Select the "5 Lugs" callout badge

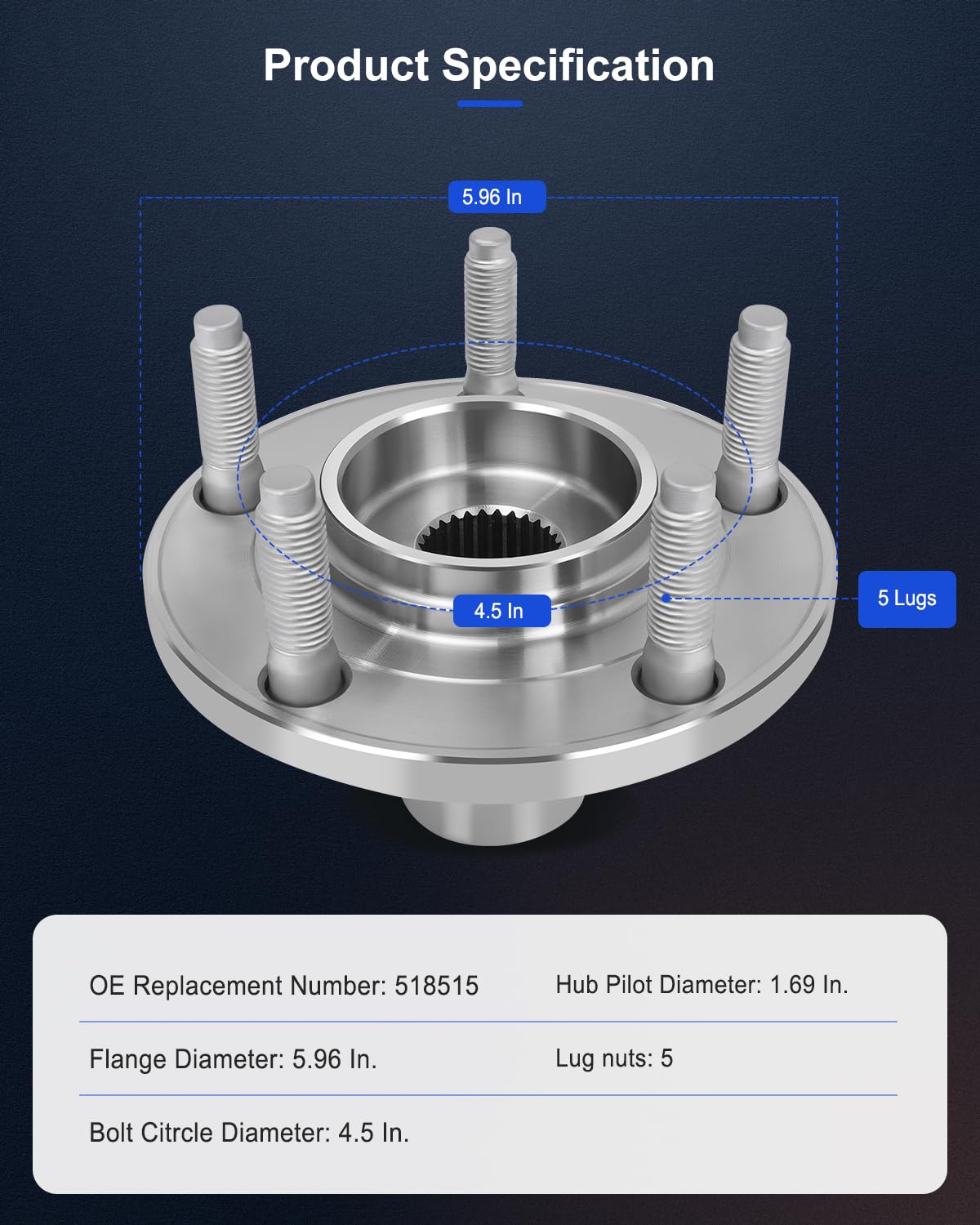(906, 599)
